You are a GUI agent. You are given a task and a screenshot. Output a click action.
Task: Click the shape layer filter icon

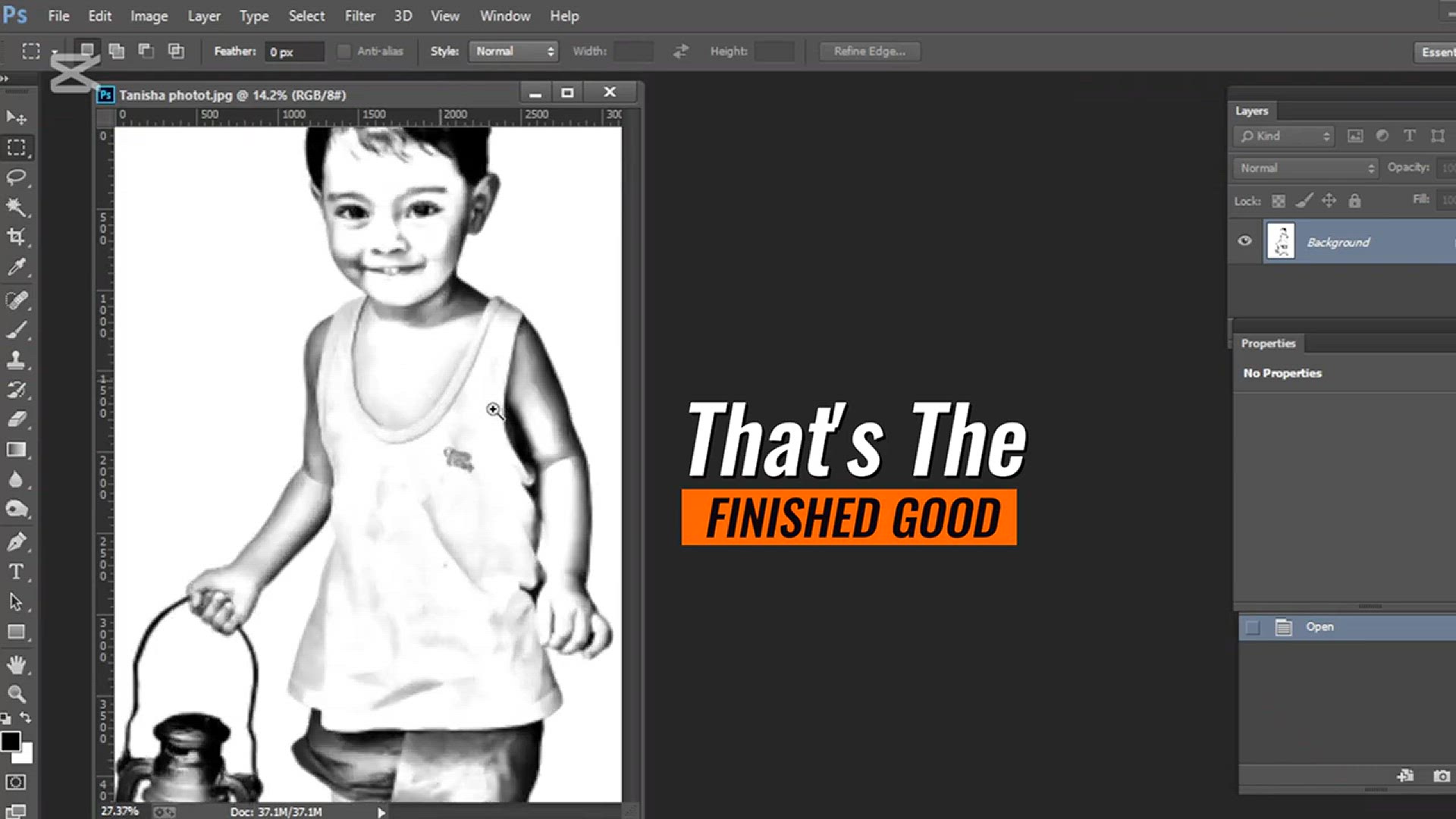[x=1437, y=136]
